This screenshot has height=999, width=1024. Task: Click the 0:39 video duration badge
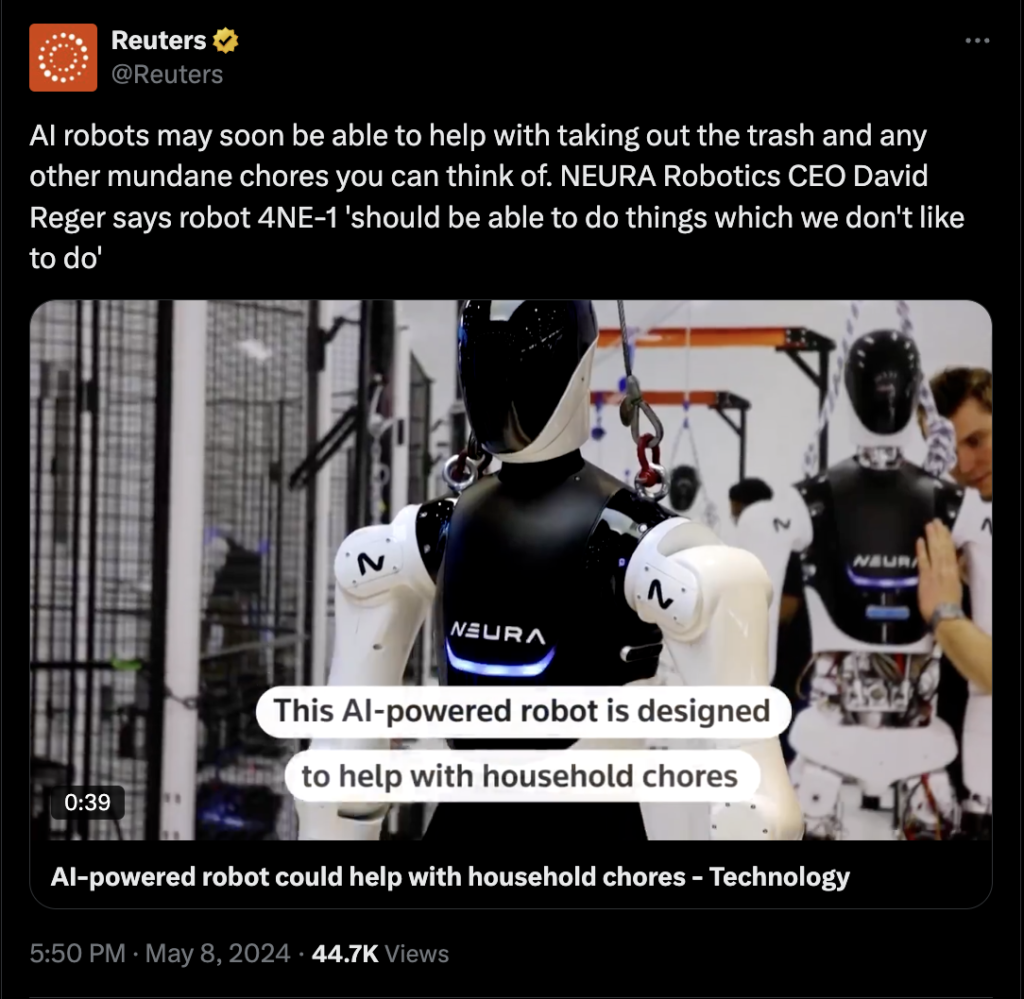(88, 802)
